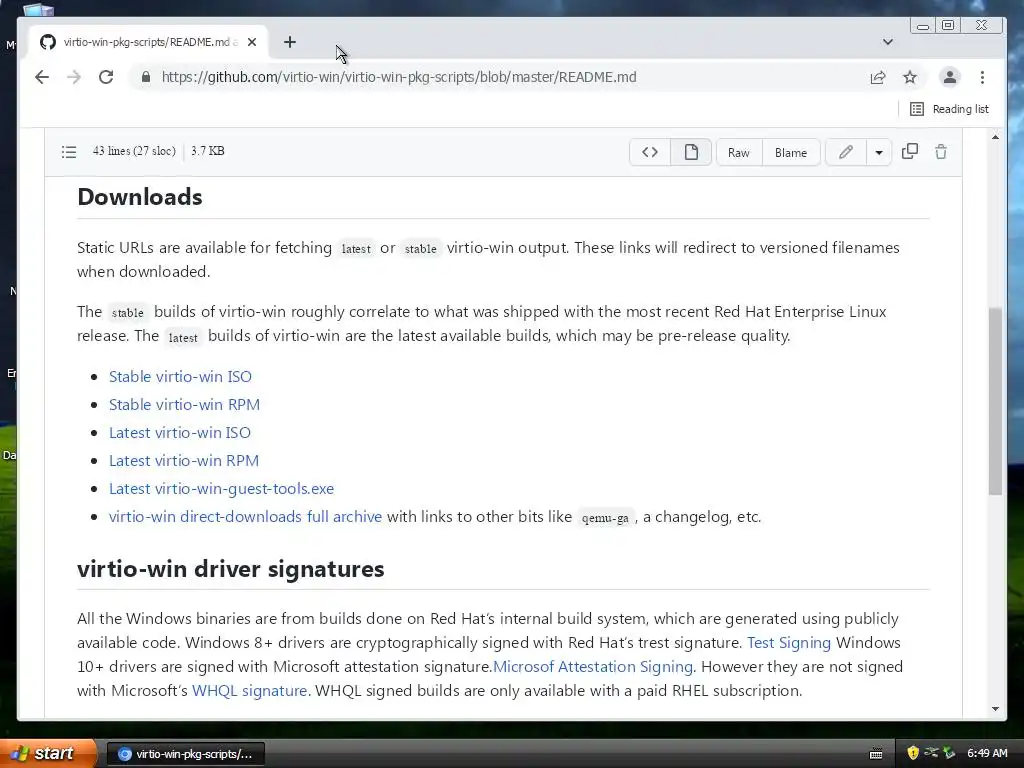The height and width of the screenshot is (768, 1024).
Task: Open the Blame view
Action: coord(791,152)
